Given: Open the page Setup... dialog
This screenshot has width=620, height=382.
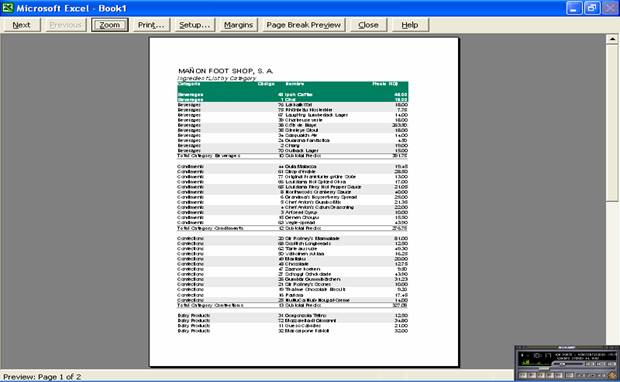Looking at the screenshot, I should 195,25.
